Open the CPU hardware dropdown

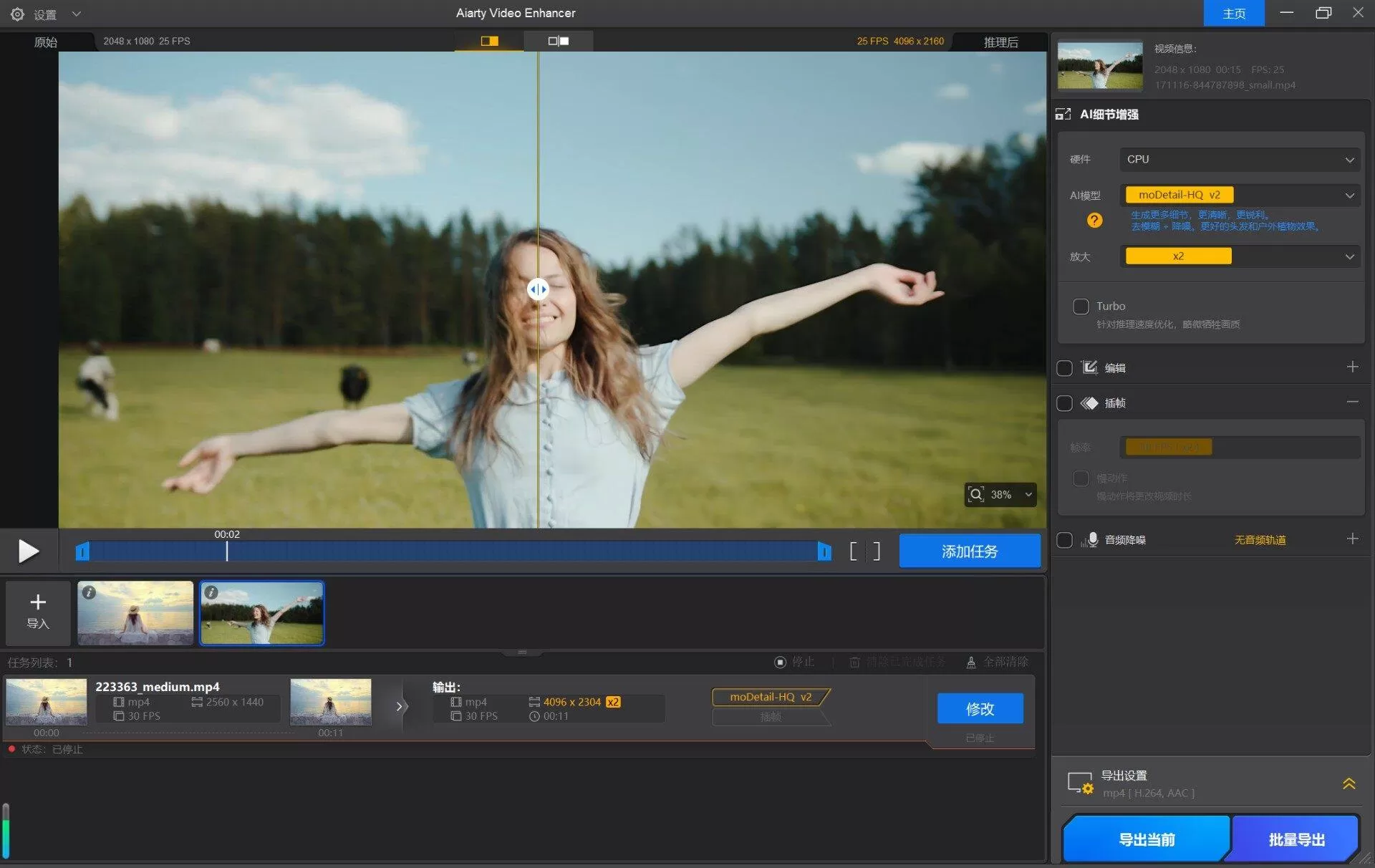(1239, 159)
